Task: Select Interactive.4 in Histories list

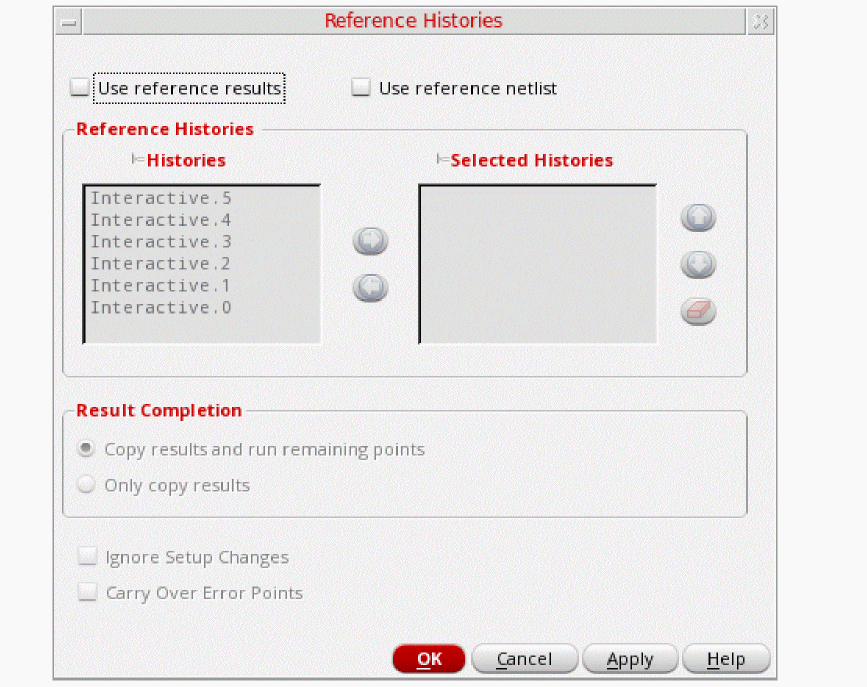Action: click(161, 220)
